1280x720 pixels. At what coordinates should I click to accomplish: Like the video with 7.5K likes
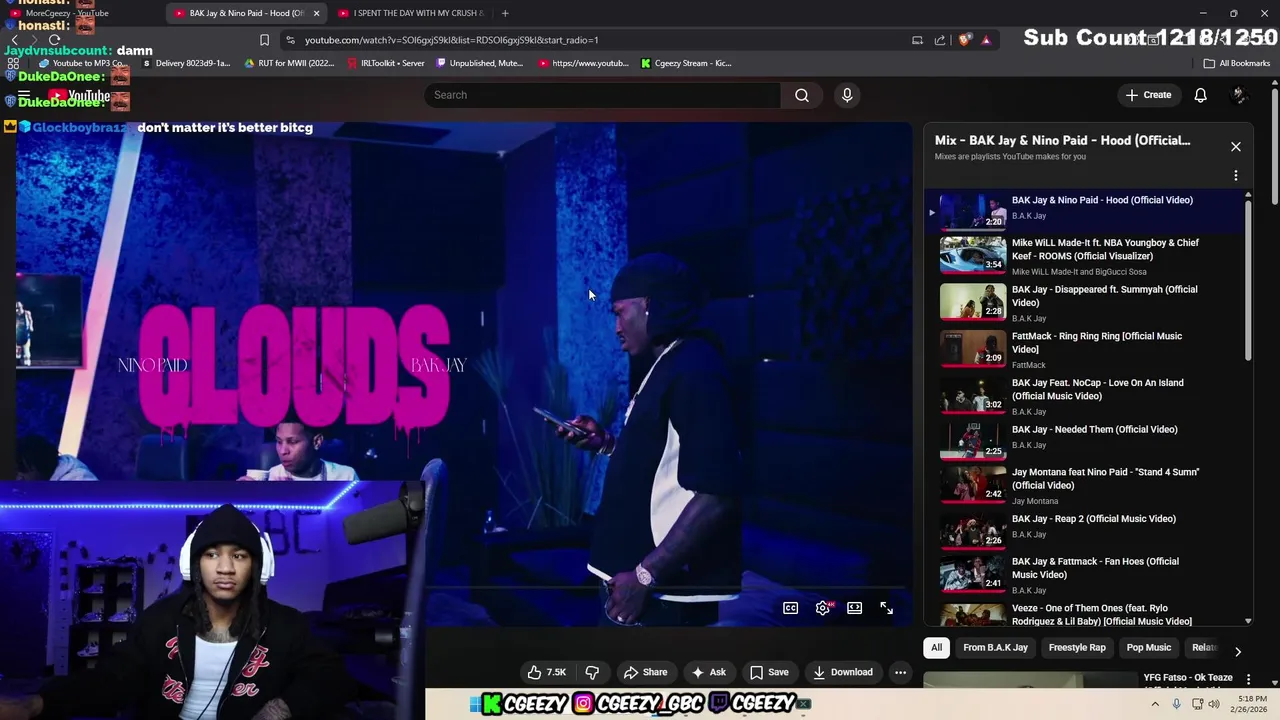(x=546, y=672)
